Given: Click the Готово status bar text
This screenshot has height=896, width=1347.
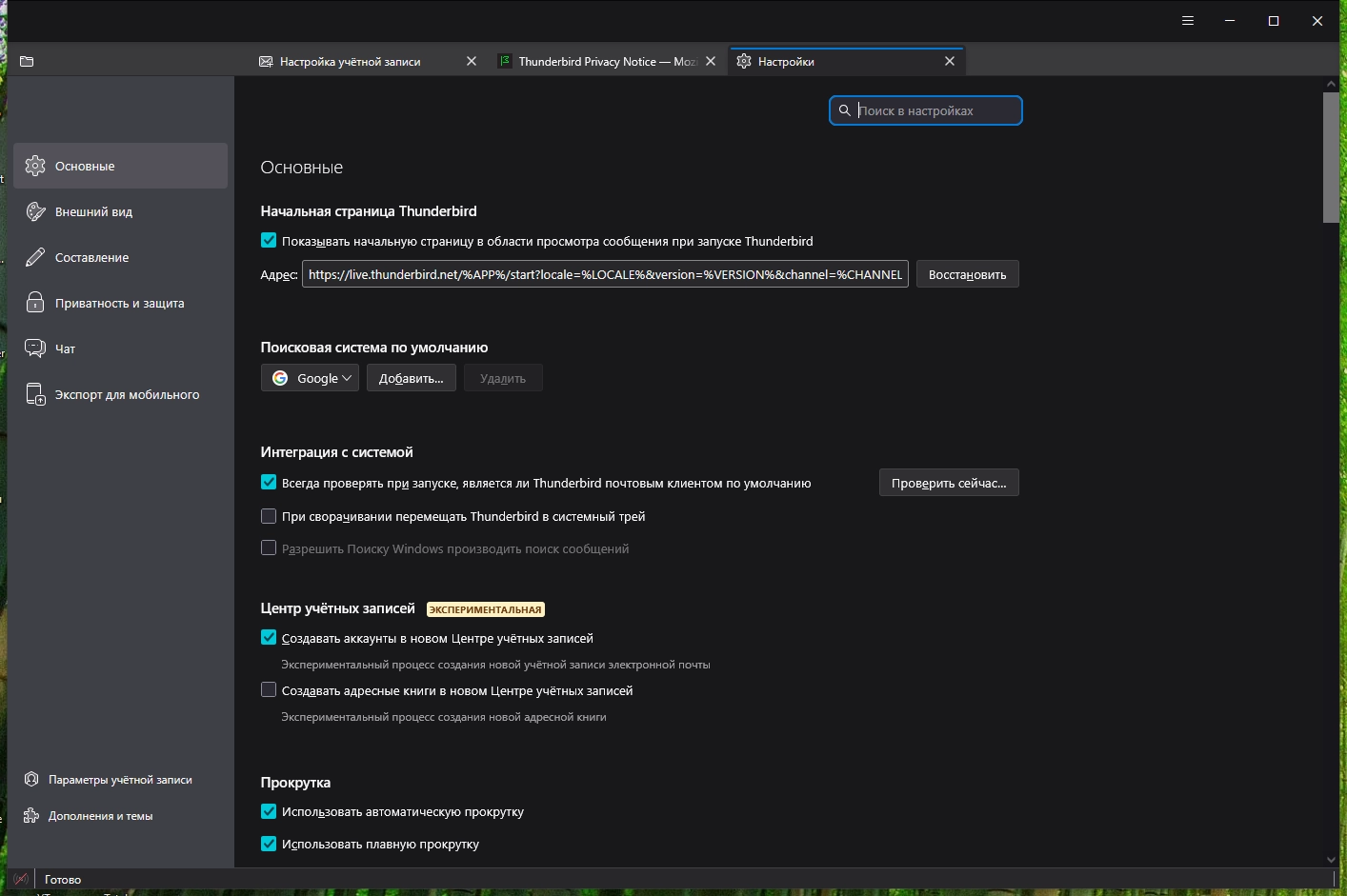Looking at the screenshot, I should [63, 880].
